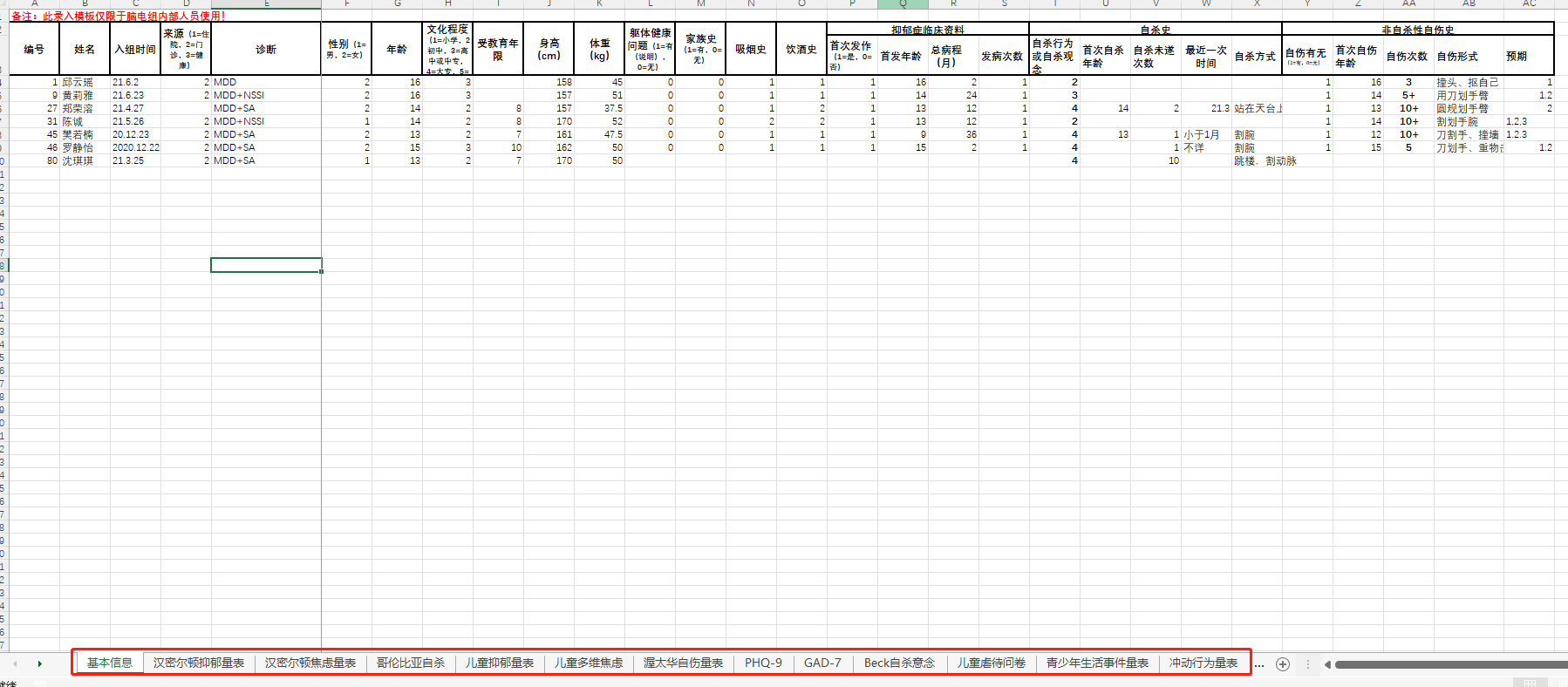
Task: Click the 小于1月 cell
Action: pyautogui.click(x=1206, y=134)
